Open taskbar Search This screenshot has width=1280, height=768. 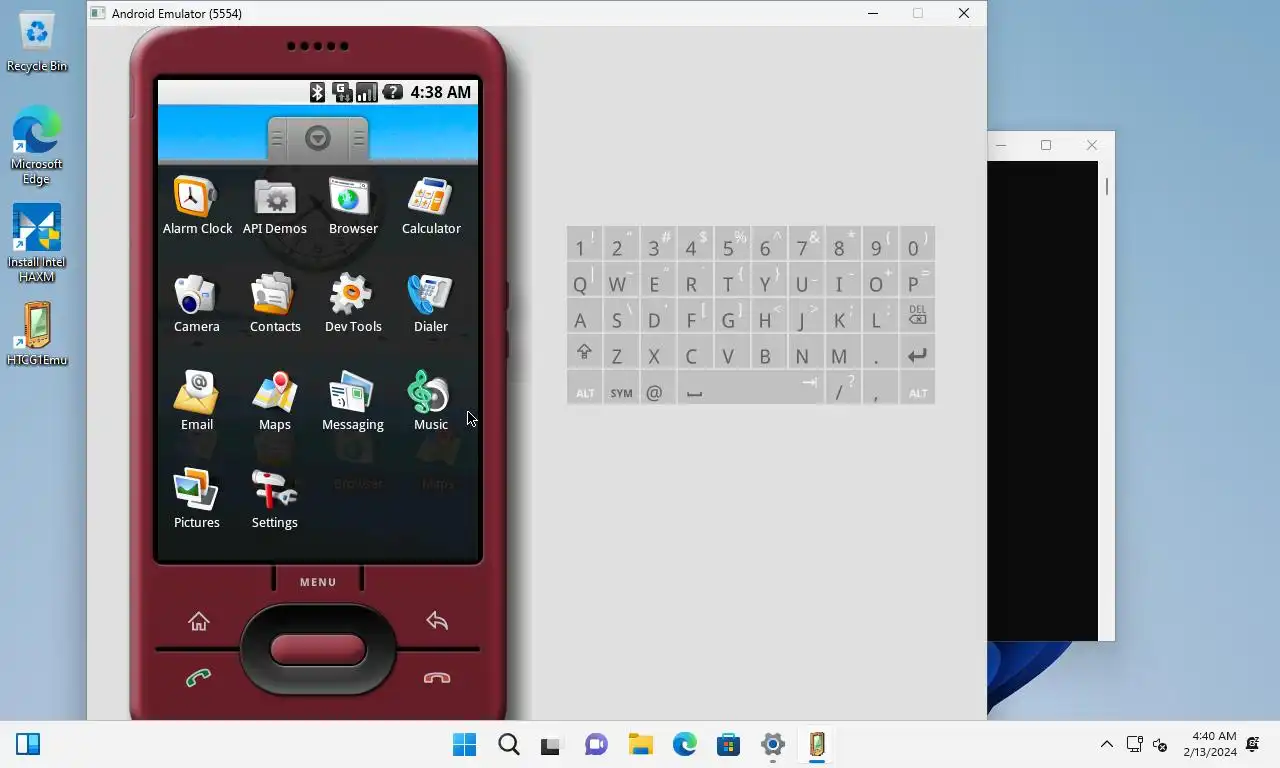(x=508, y=744)
